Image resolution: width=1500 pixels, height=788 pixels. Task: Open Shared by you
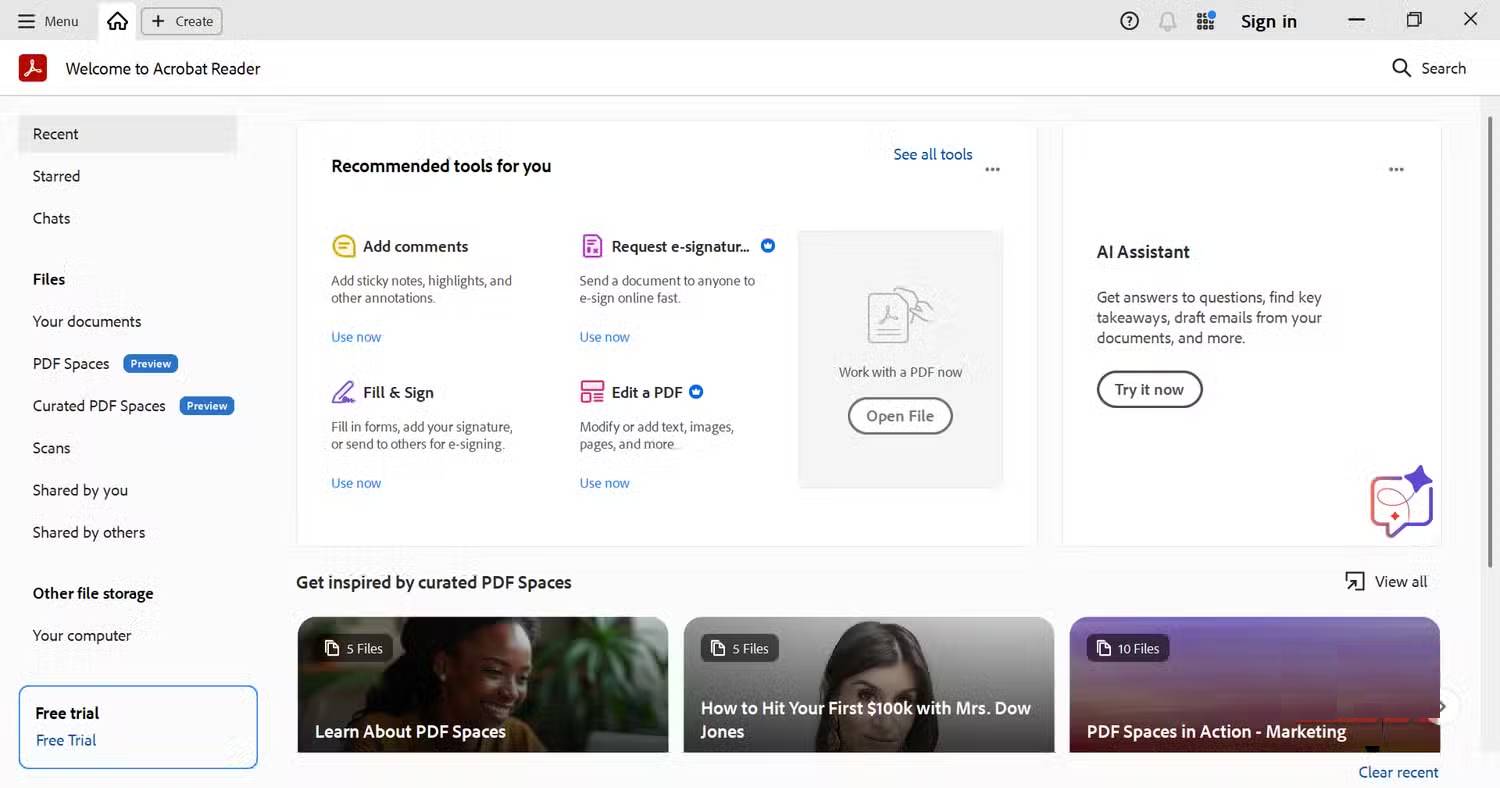tap(80, 490)
